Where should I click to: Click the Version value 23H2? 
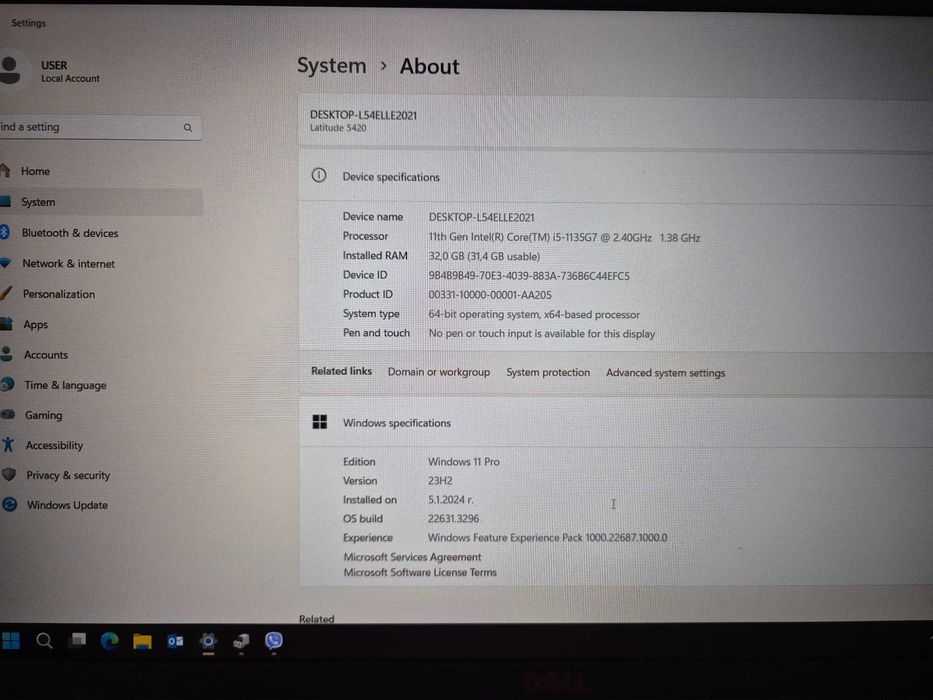(x=440, y=481)
